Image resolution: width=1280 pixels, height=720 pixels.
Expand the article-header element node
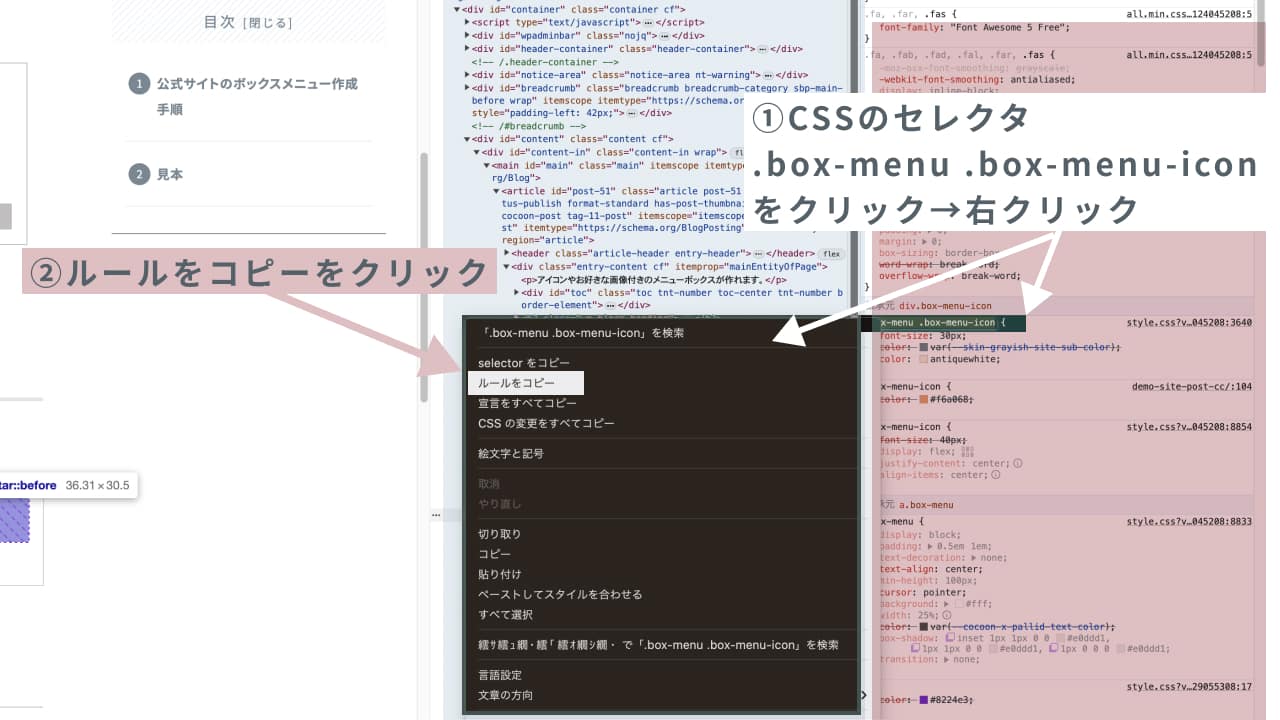(506, 254)
